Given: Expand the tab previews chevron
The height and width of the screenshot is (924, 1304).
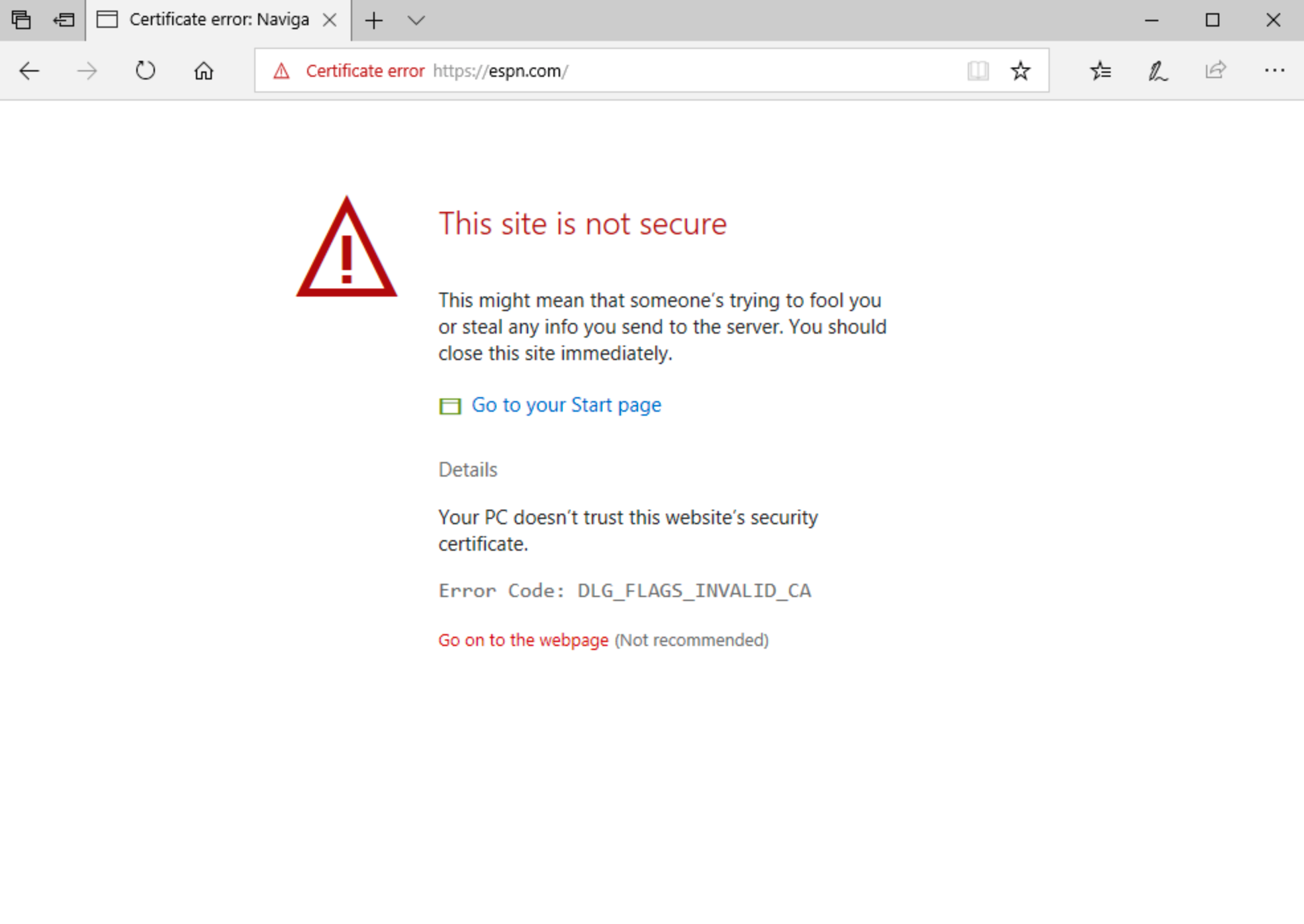Looking at the screenshot, I should (x=416, y=21).
